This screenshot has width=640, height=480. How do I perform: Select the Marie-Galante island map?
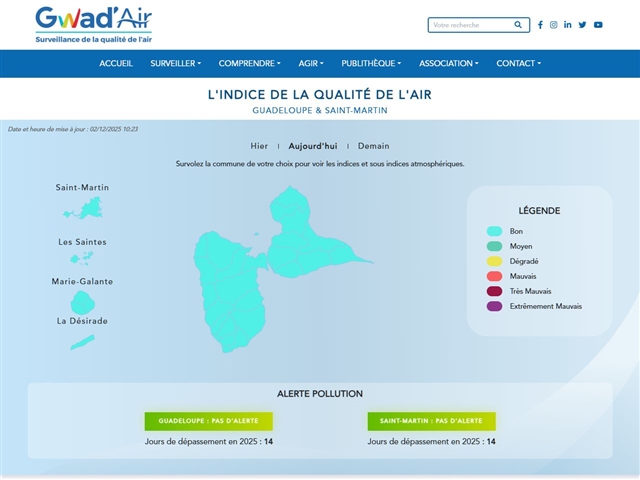point(83,303)
